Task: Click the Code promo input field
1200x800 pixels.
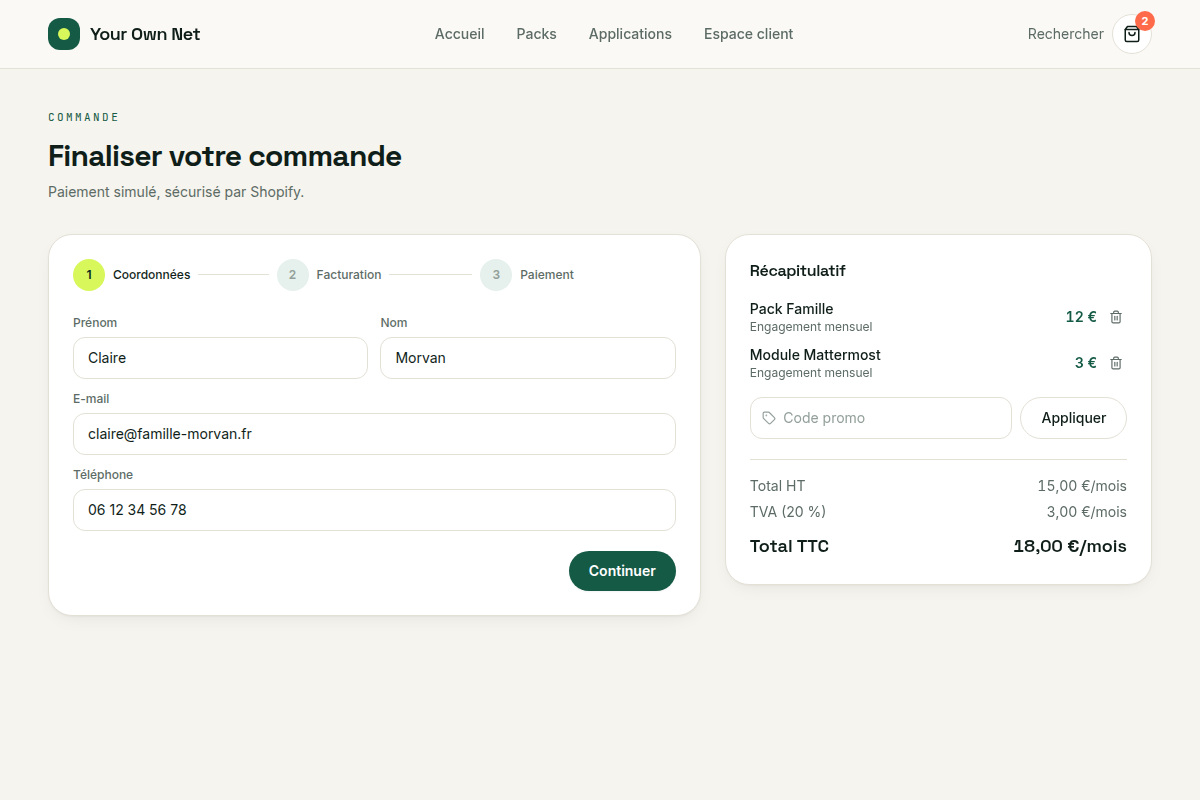Action: (x=881, y=418)
